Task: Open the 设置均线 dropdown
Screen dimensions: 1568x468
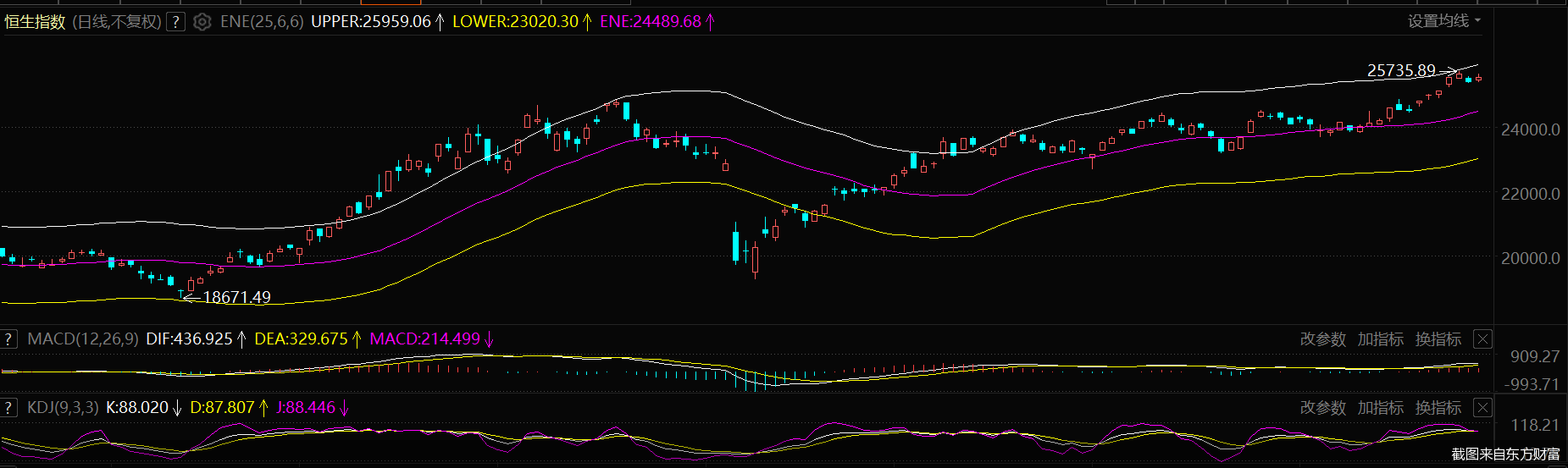Action: click(1443, 21)
